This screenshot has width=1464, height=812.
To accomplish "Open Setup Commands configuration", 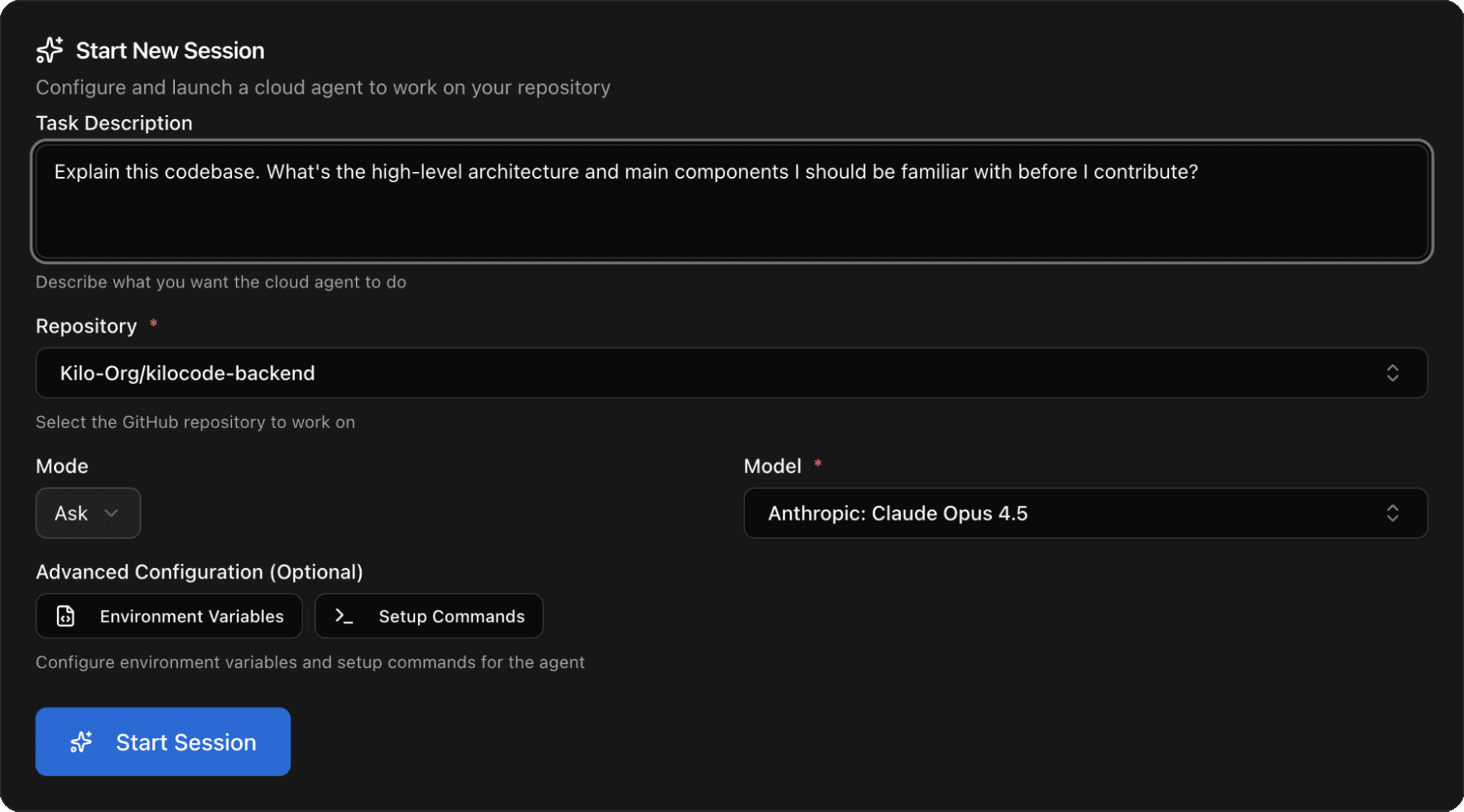I will tap(429, 616).
